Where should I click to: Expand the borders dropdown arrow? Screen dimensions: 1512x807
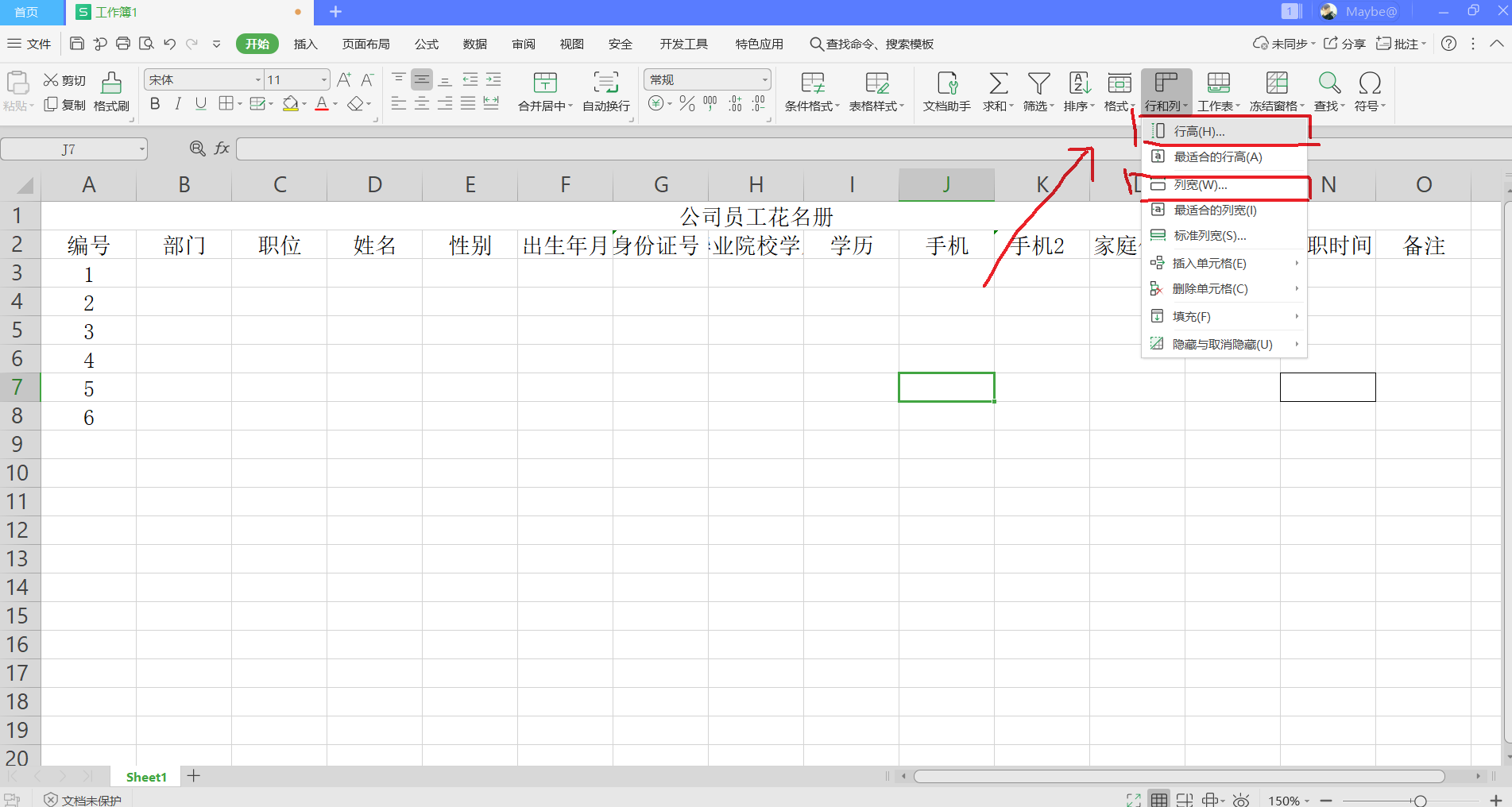(240, 104)
